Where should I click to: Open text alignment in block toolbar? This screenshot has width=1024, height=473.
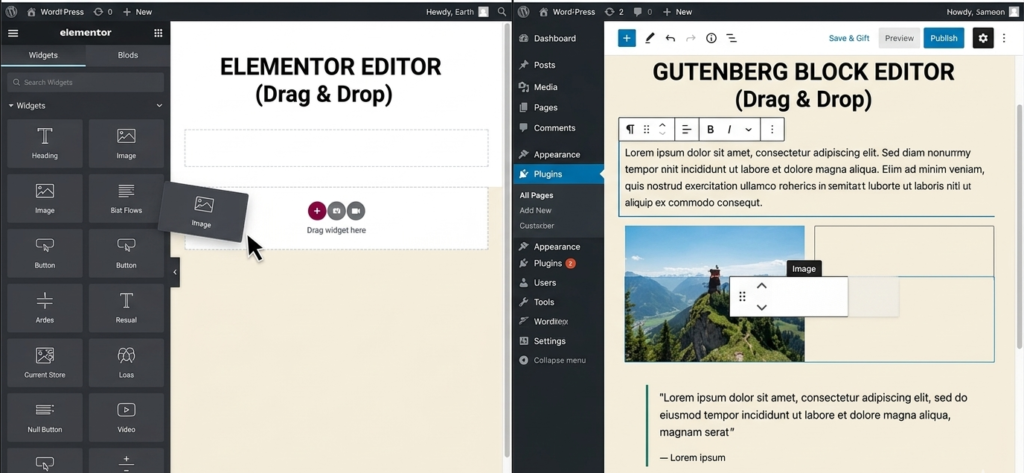click(x=686, y=129)
